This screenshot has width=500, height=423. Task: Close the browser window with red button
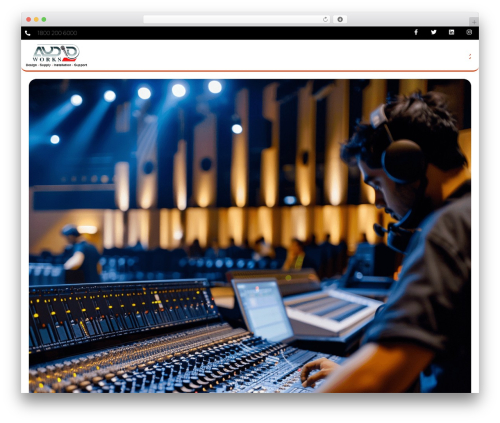pos(29,19)
